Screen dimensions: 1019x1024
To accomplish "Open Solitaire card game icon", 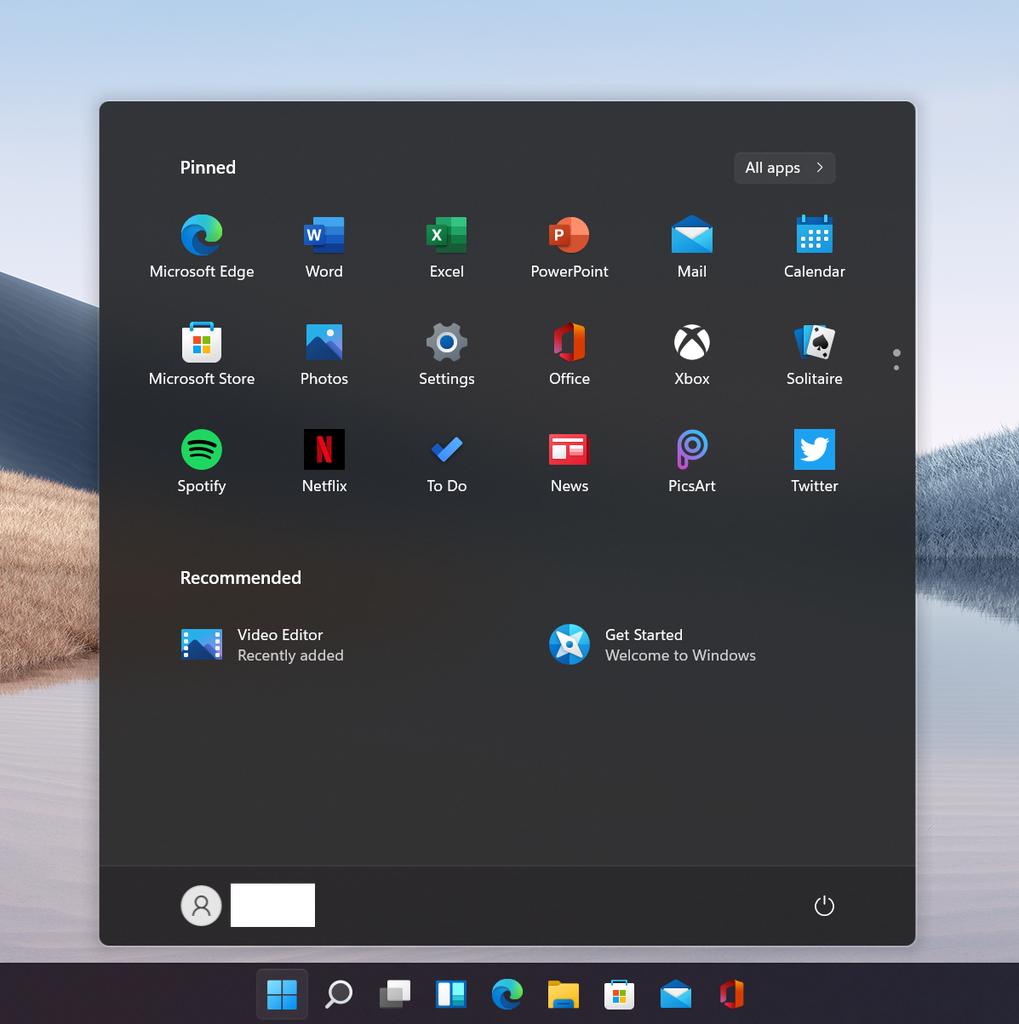I will pos(814,343).
